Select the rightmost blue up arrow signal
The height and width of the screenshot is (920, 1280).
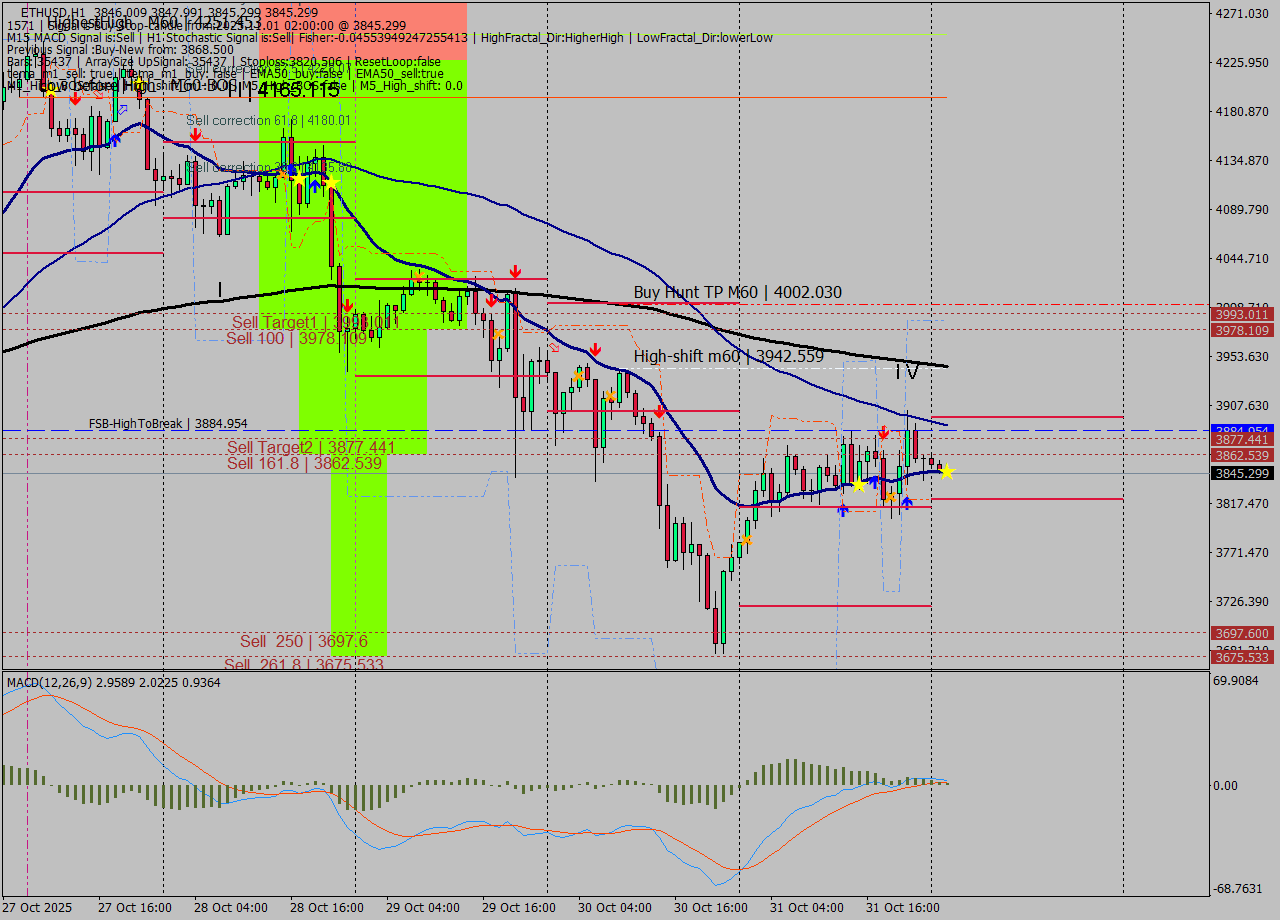[x=906, y=502]
